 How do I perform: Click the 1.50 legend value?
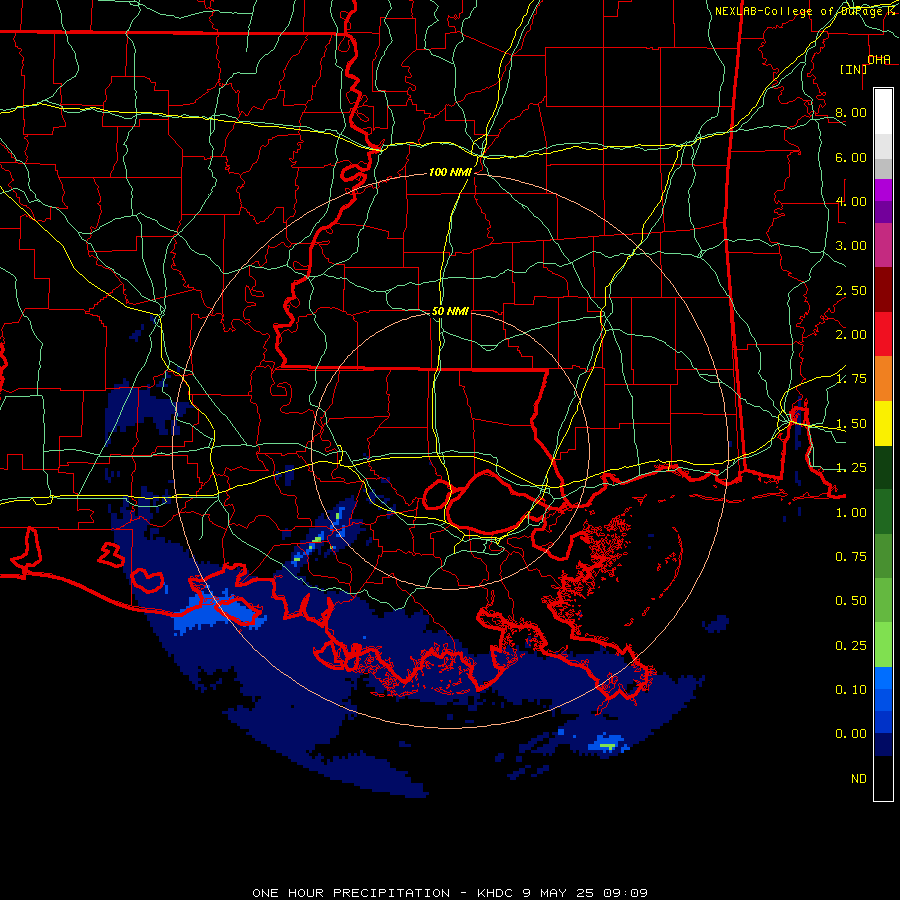(x=851, y=424)
